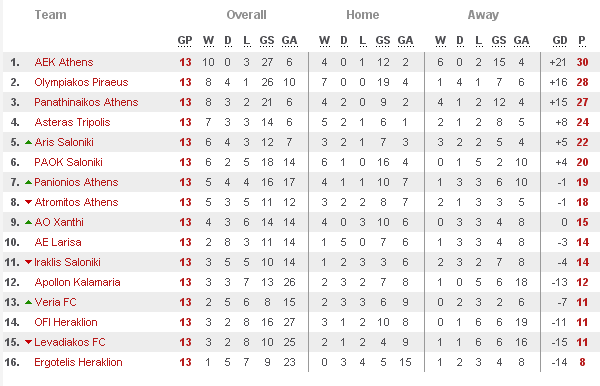Select the Panathinaikos Athens link
The width and height of the screenshot is (600, 386).
86,102
